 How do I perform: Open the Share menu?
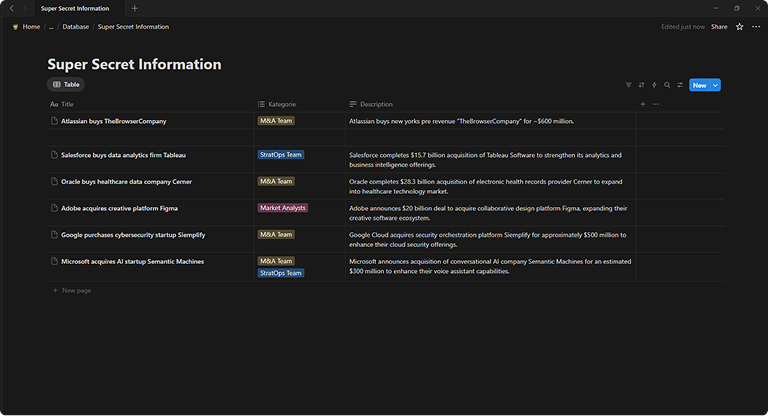[x=719, y=26]
